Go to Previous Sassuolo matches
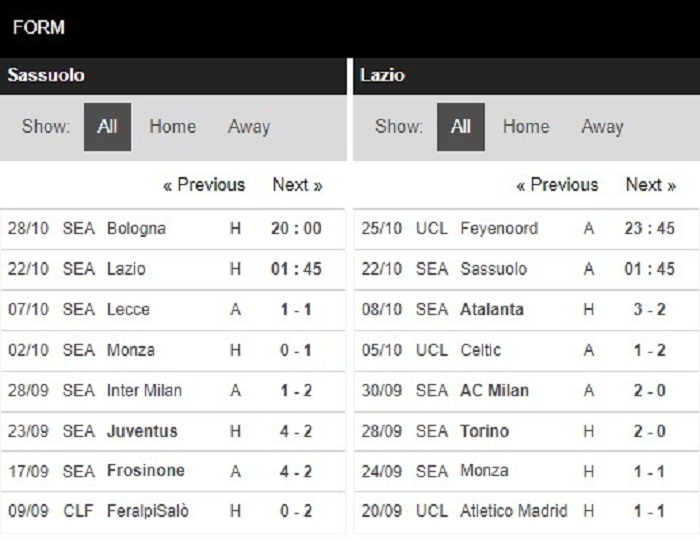The width and height of the screenshot is (700, 541). [x=204, y=185]
